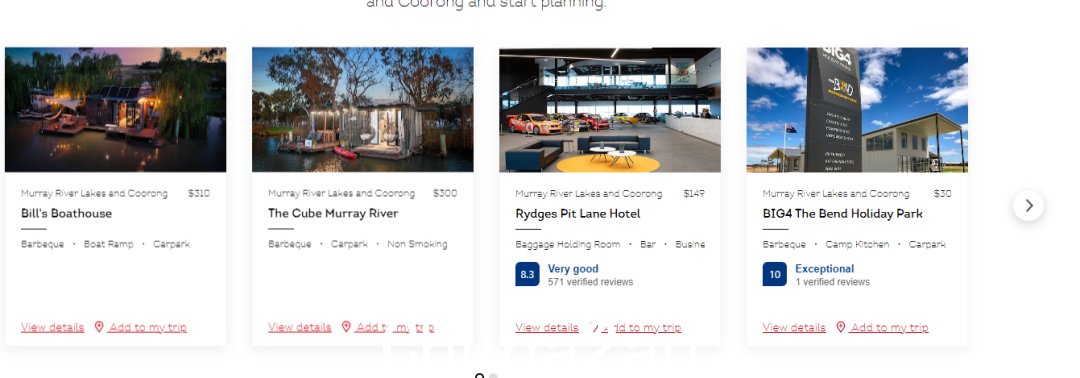Click the 8.3 rating badge
The height and width of the screenshot is (378, 1080).
[x=528, y=274]
